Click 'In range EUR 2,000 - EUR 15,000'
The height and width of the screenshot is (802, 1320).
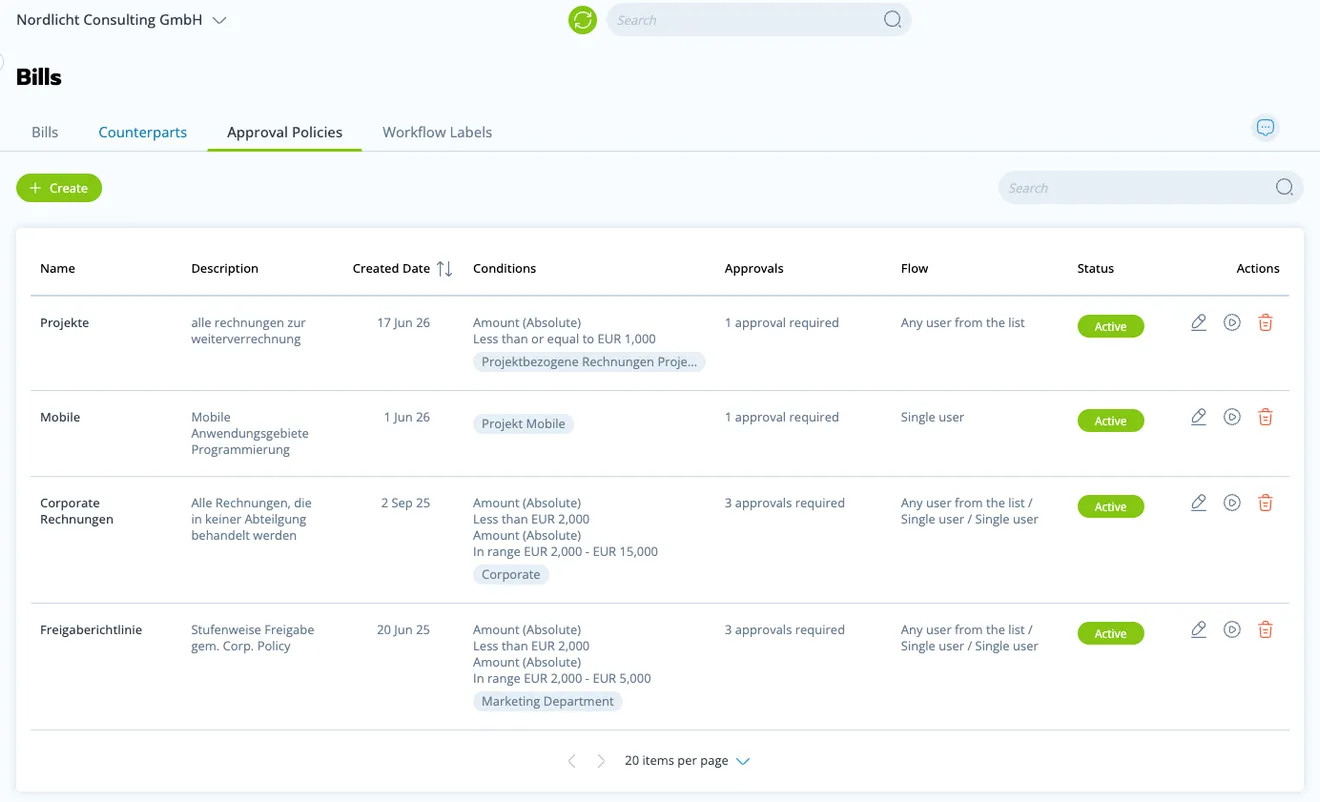tap(565, 551)
